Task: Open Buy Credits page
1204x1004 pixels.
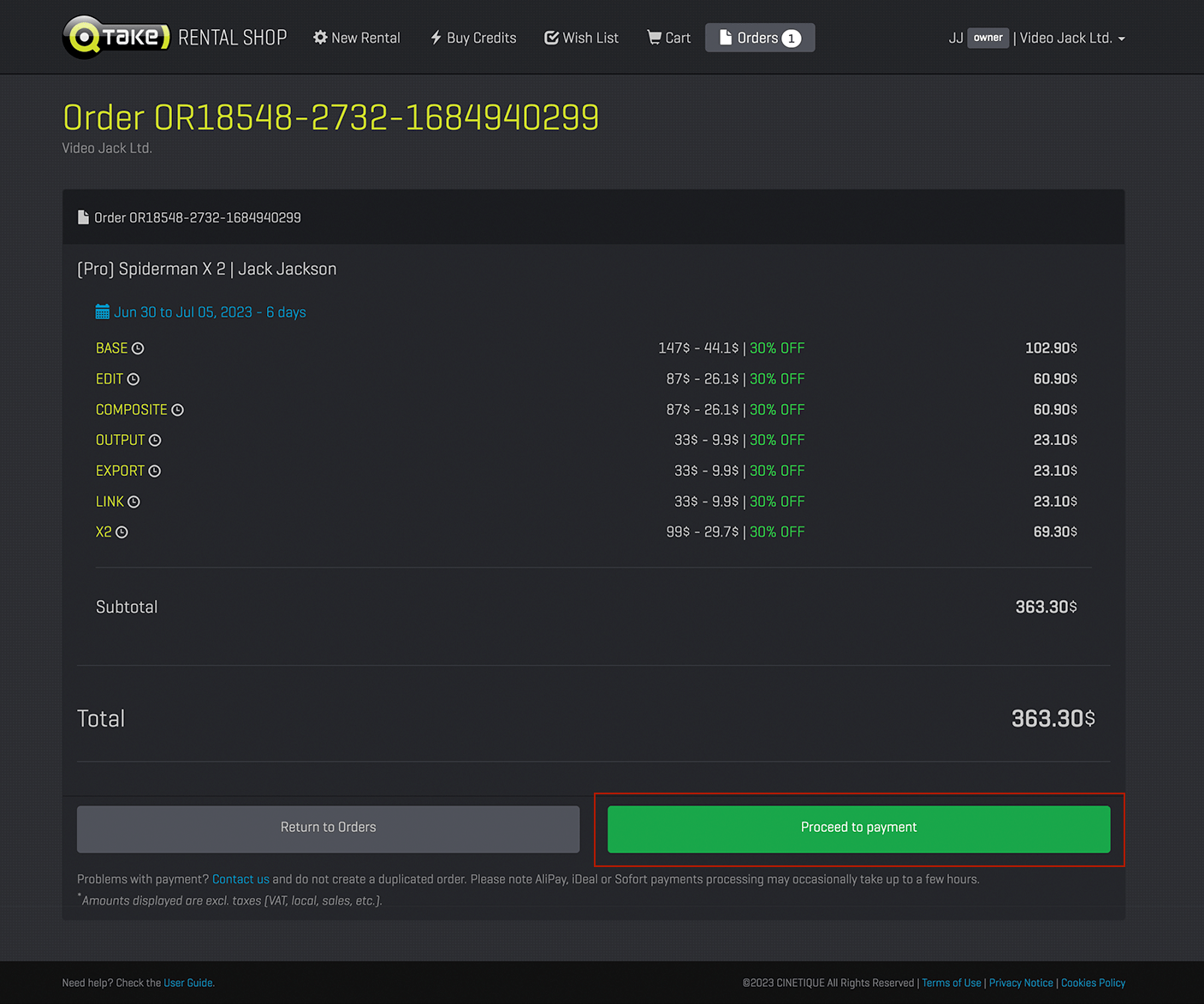Action: tap(473, 38)
